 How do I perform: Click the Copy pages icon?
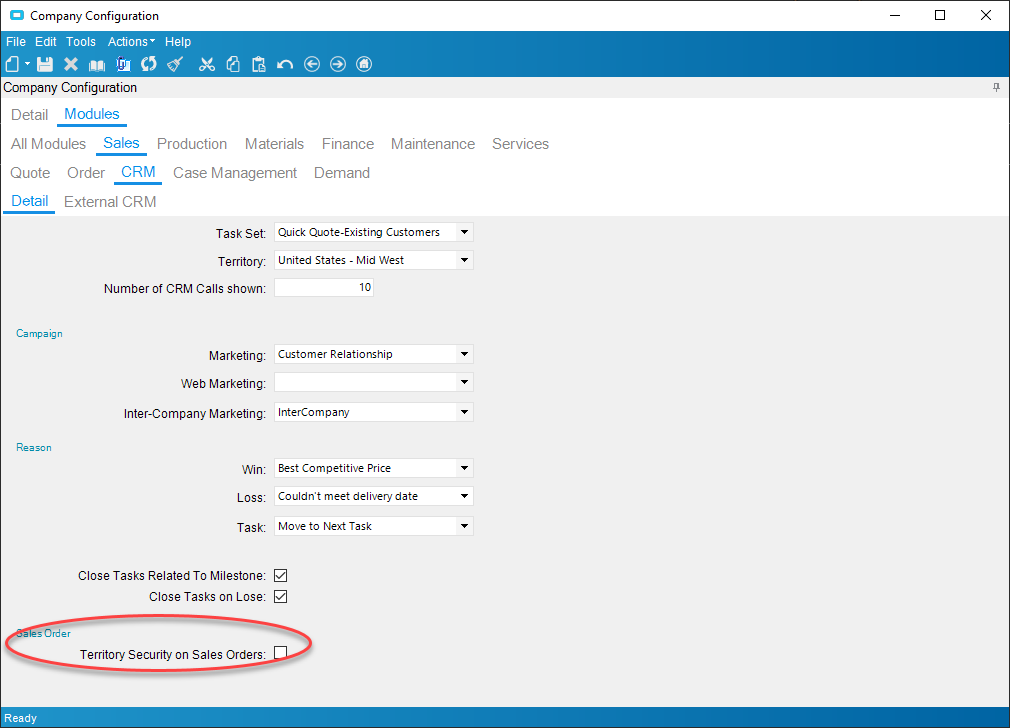[x=233, y=64]
